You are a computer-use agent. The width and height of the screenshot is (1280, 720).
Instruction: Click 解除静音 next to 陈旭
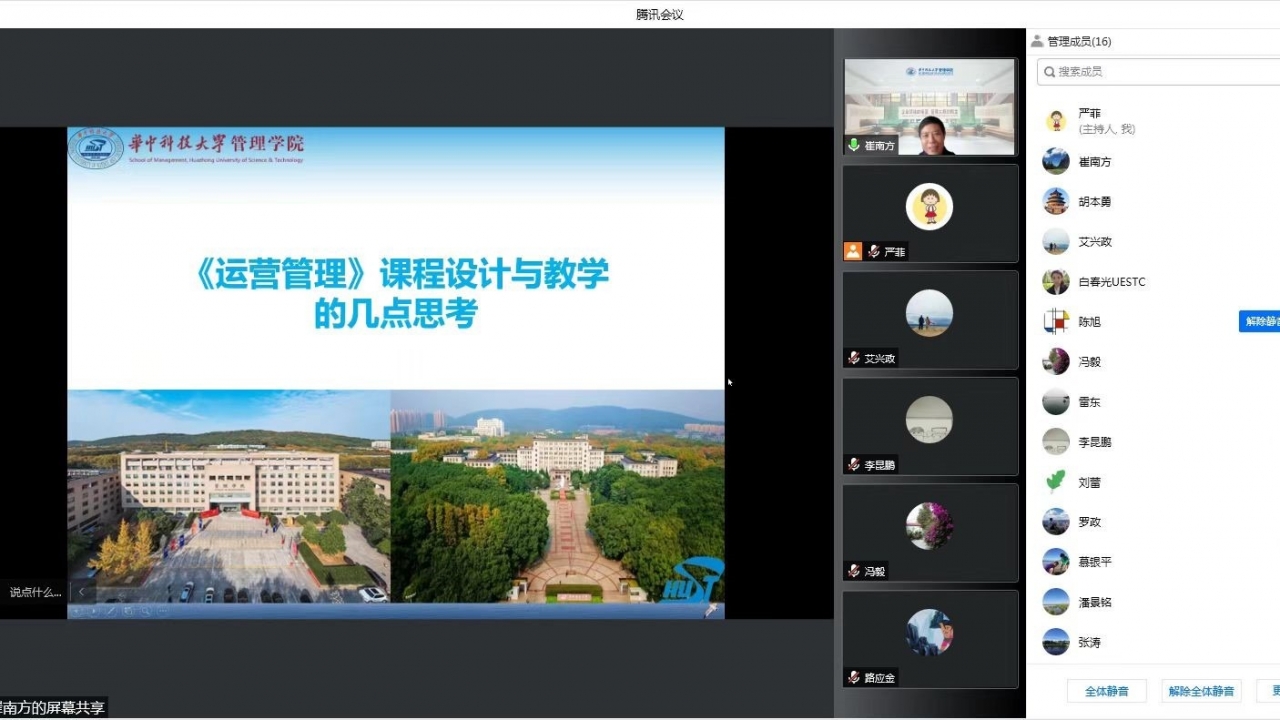click(1262, 321)
